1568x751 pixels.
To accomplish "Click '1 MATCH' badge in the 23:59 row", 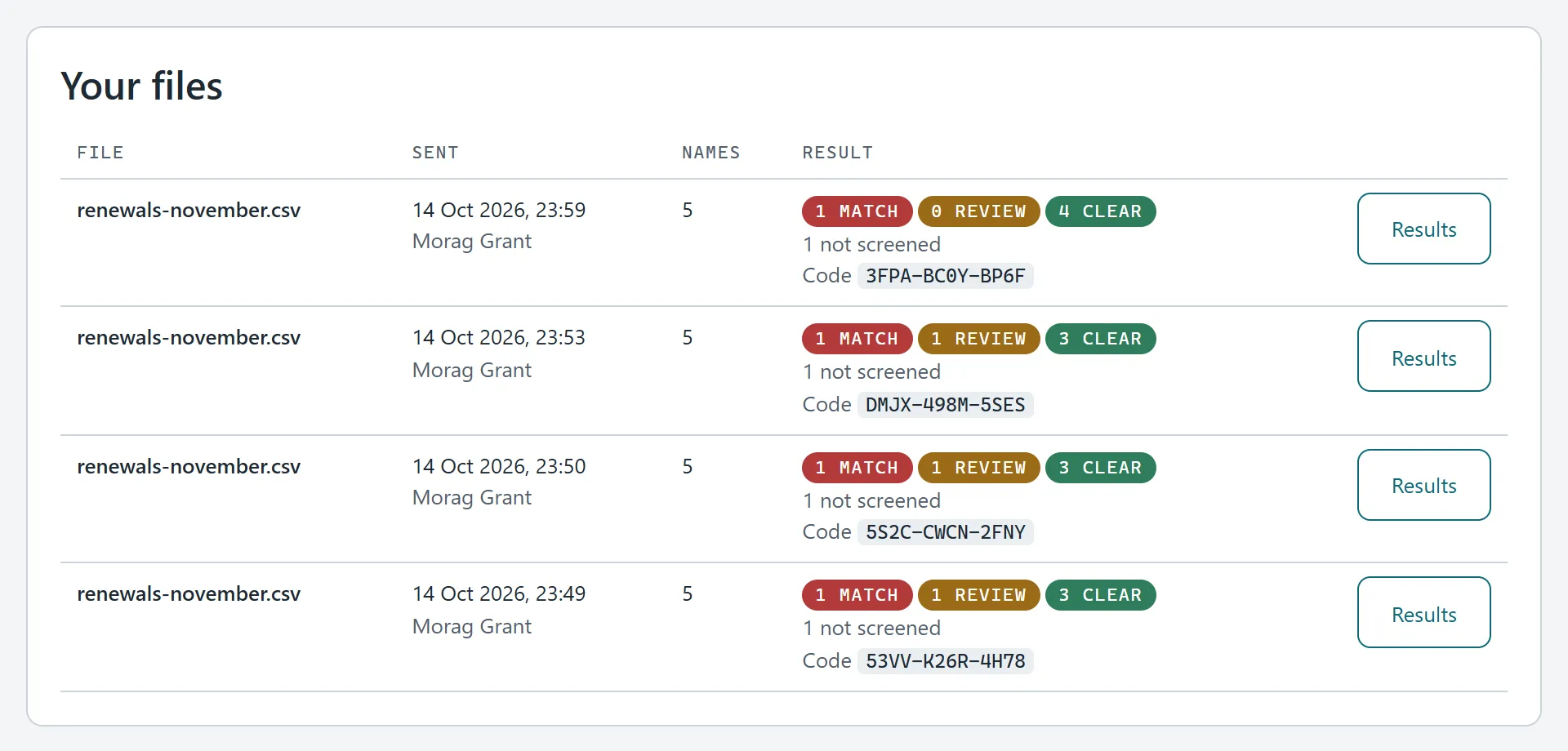I will (857, 211).
